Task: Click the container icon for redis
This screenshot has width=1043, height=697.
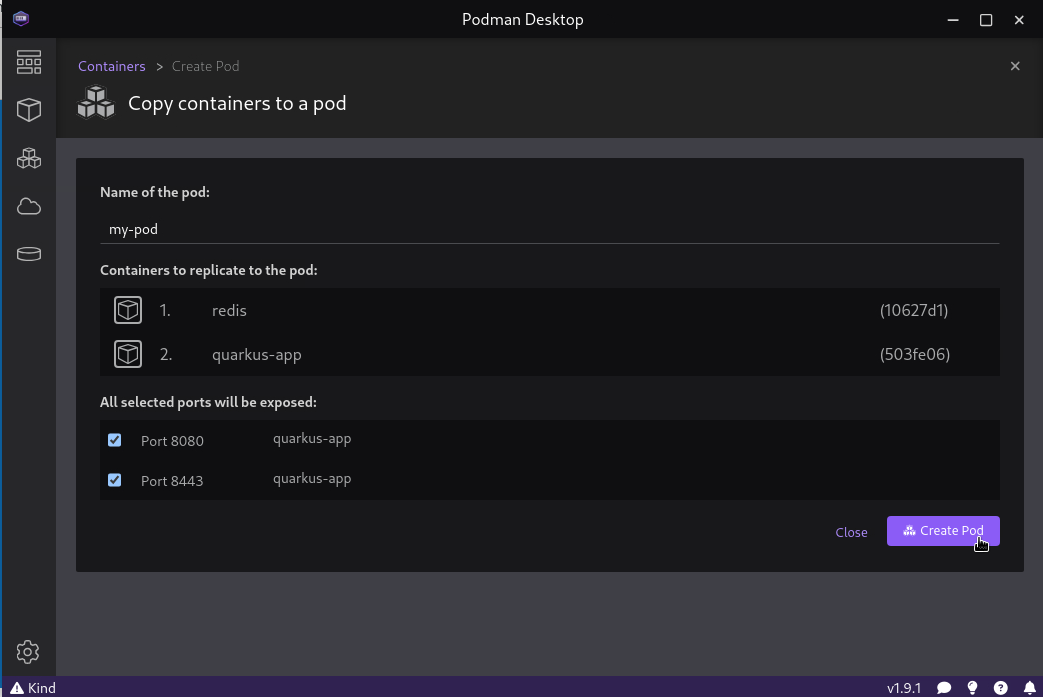Action: point(128,310)
